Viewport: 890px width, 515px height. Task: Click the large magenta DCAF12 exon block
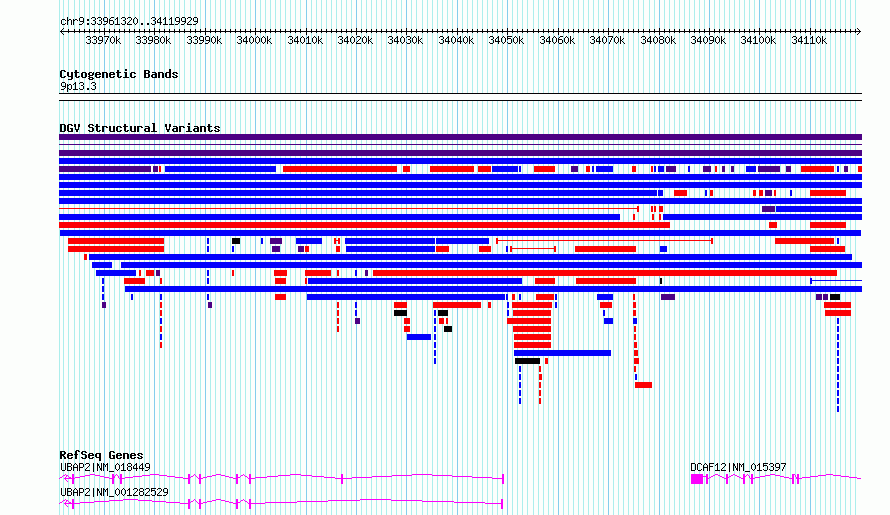coord(697,479)
